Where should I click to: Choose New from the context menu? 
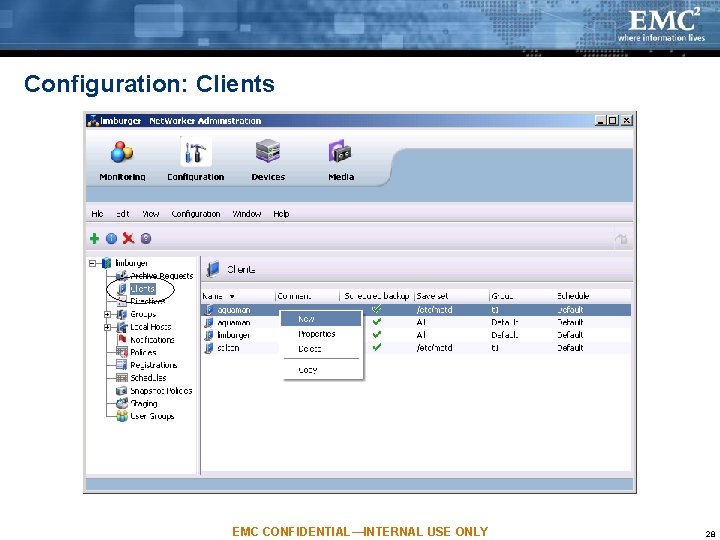pos(321,319)
